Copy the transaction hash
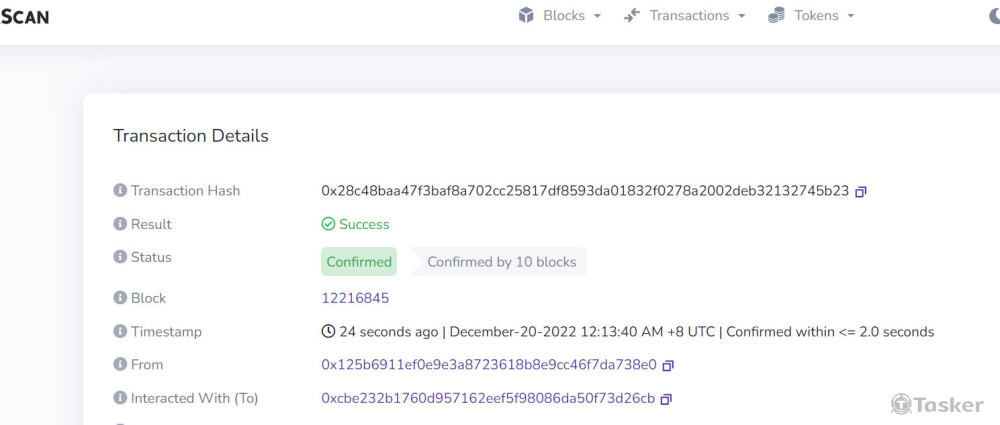 pyautogui.click(x=860, y=191)
